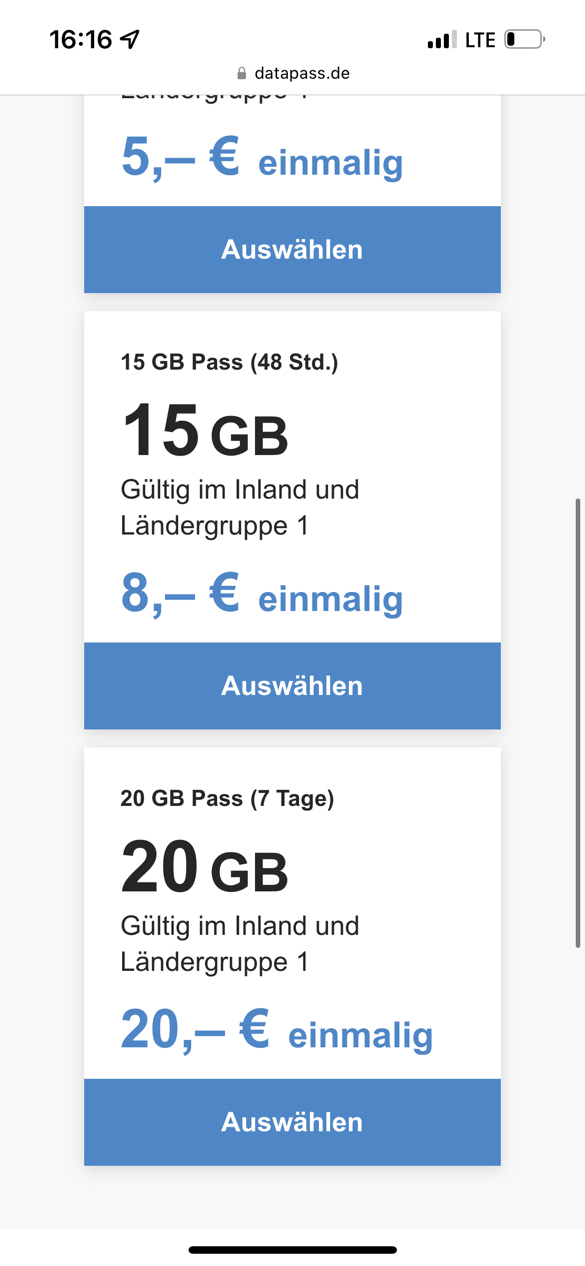Screen dimensions: 585x1266
Task: Tap the LTE network indicator
Action: click(x=480, y=40)
